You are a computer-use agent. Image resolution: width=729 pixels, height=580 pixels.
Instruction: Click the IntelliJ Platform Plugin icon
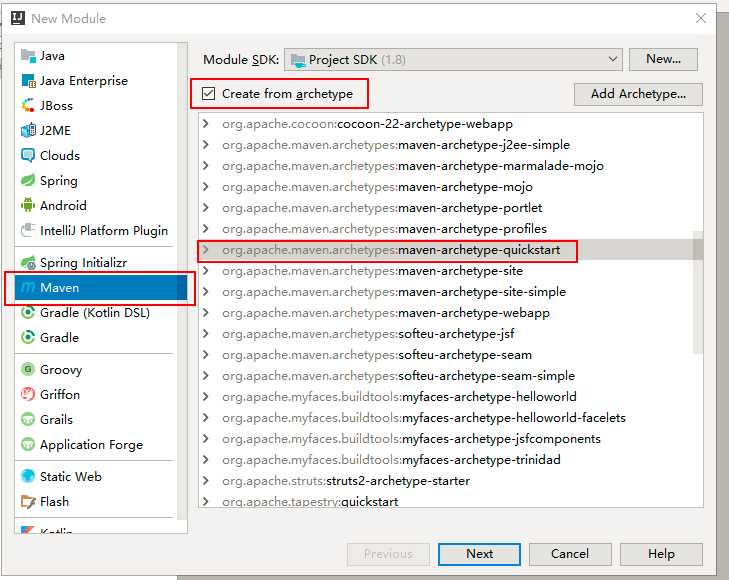point(28,230)
